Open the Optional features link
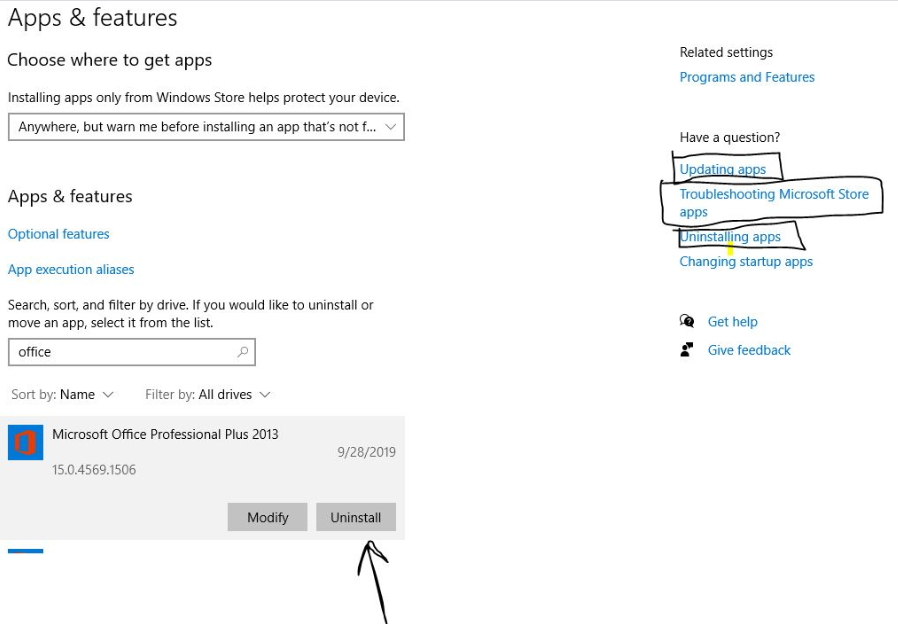The height and width of the screenshot is (624, 898). tap(58, 234)
